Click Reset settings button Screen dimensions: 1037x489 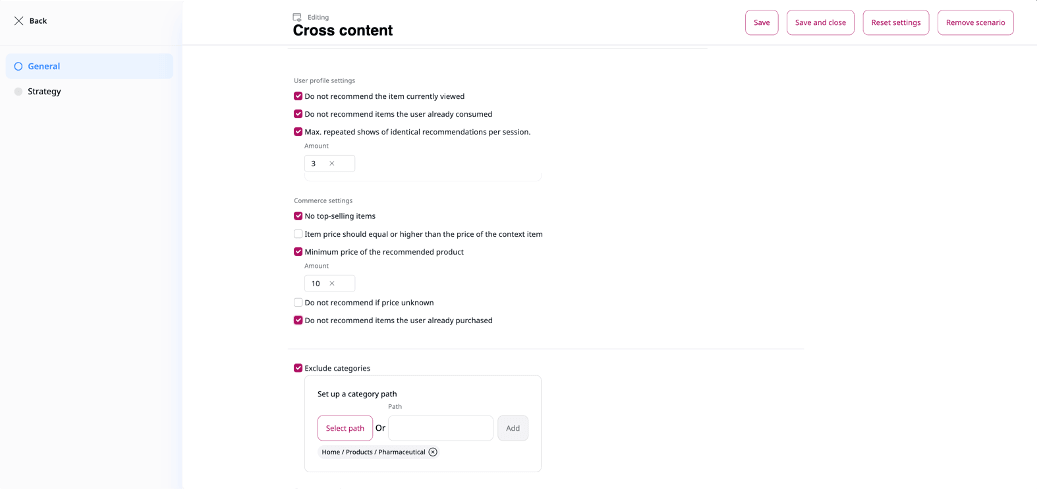pos(896,22)
